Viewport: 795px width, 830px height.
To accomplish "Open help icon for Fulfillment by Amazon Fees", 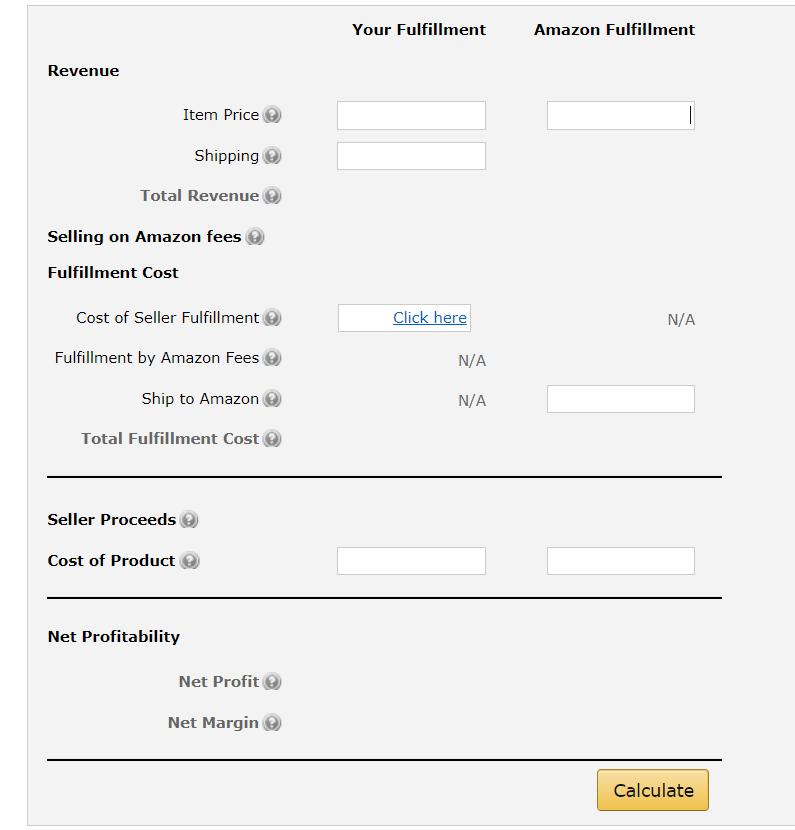I will pyautogui.click(x=272, y=358).
